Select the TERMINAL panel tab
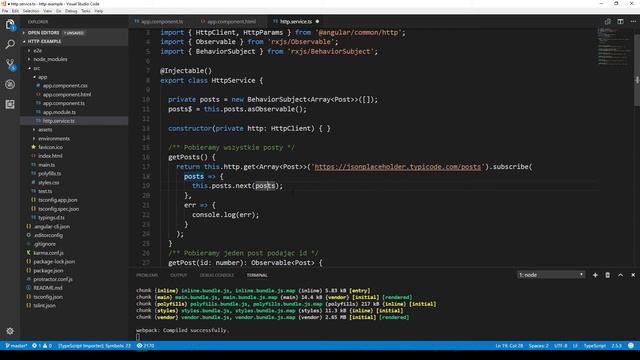 (257, 275)
